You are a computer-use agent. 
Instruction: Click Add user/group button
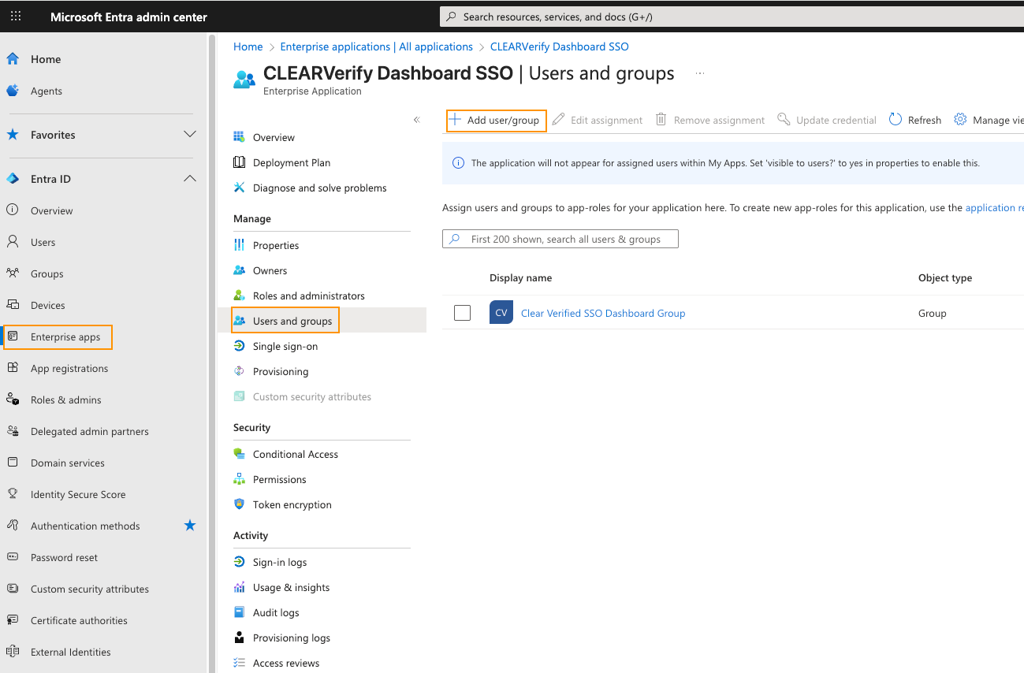(x=496, y=120)
